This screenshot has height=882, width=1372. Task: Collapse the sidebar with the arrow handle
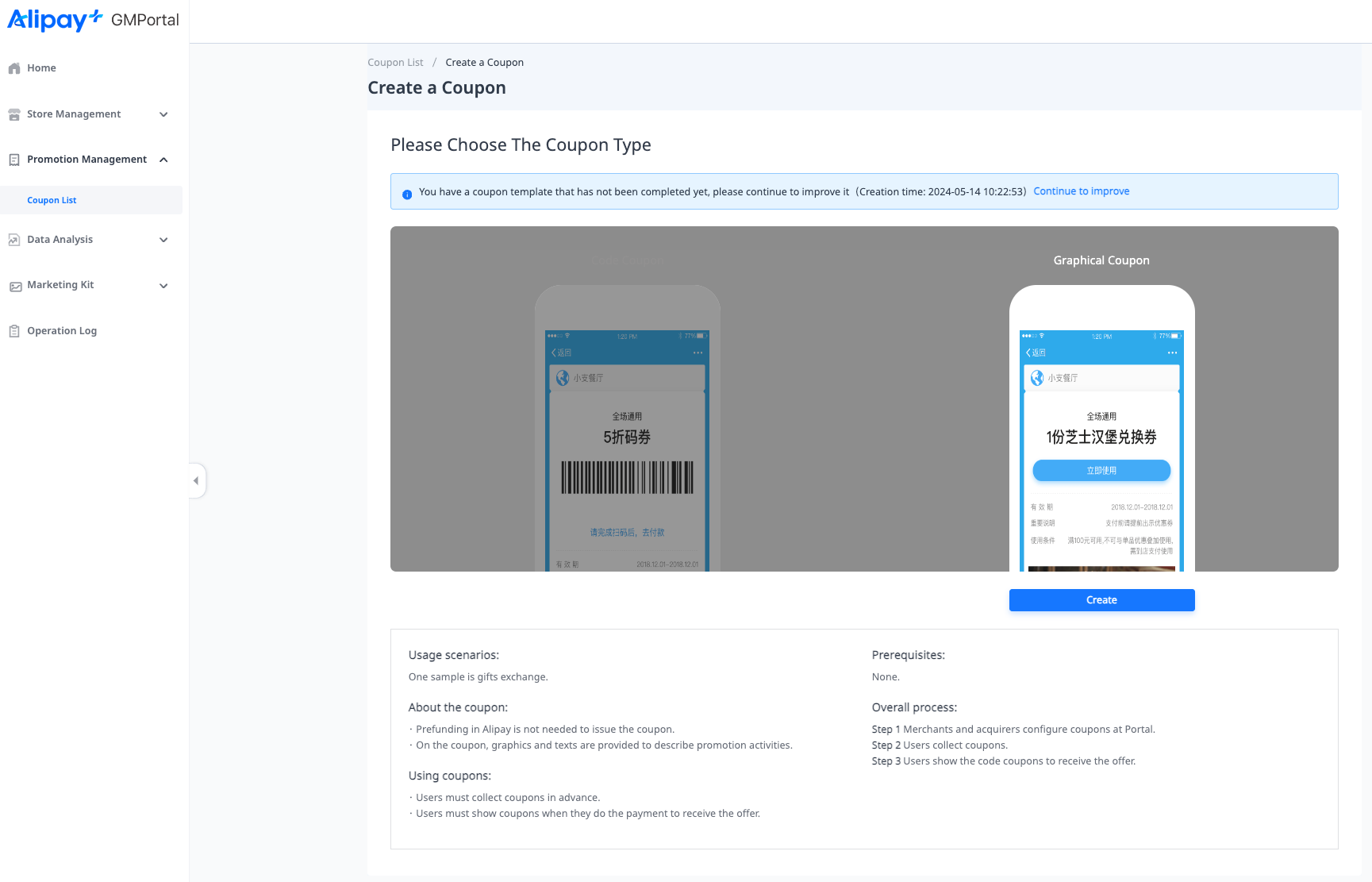pos(196,480)
